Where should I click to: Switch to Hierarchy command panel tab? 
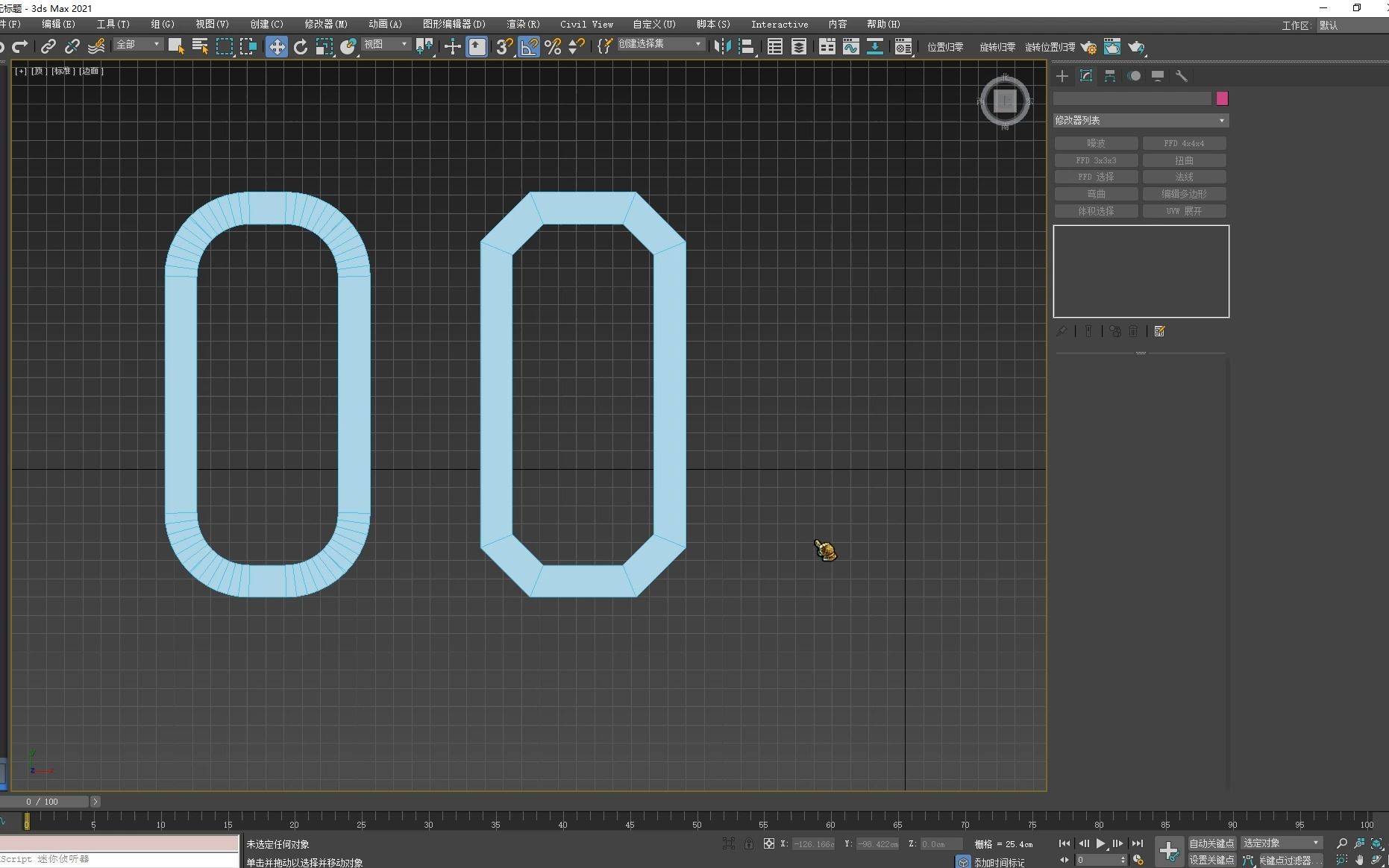(1110, 76)
